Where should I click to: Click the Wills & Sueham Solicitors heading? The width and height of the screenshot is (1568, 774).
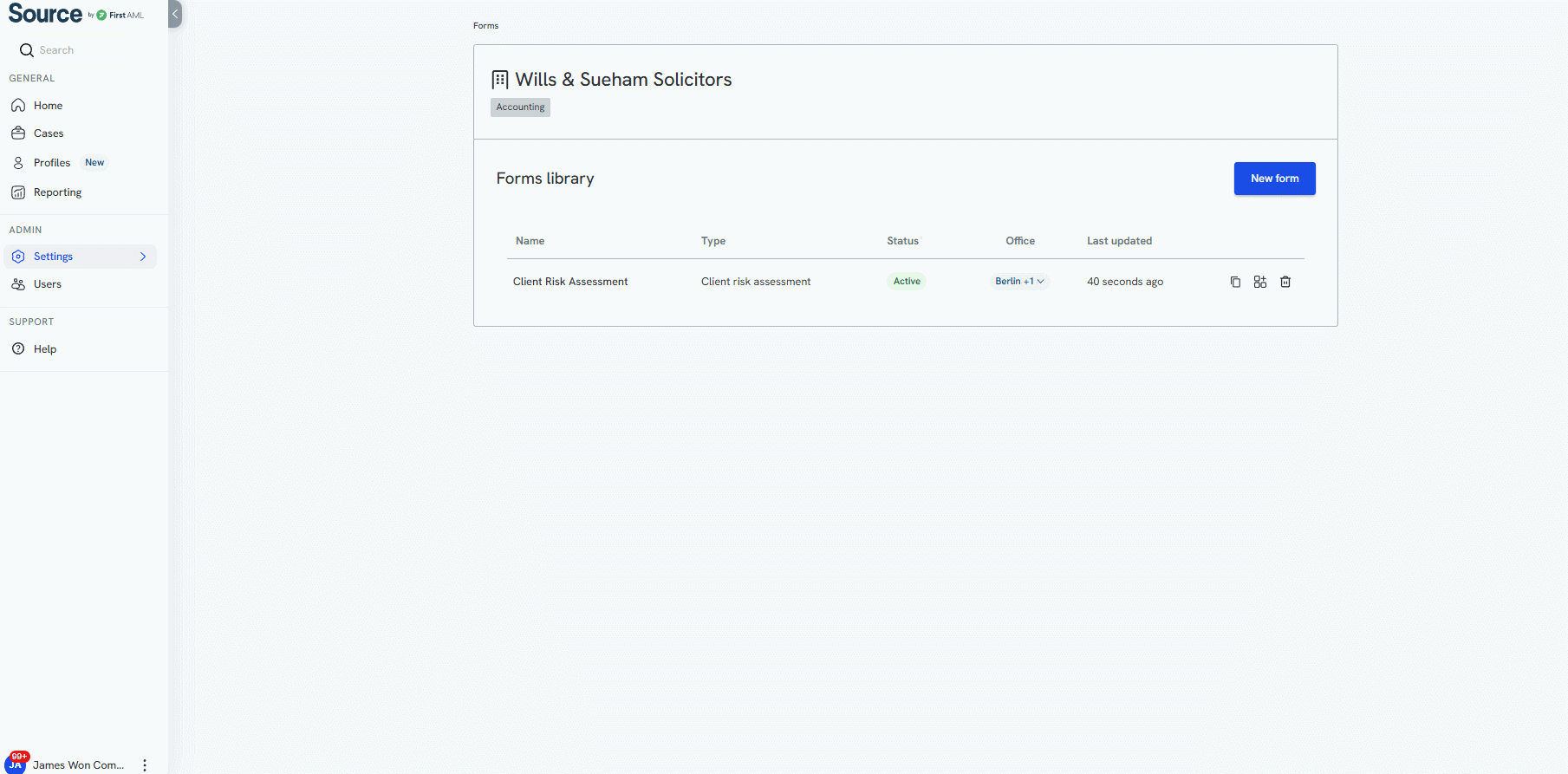[623, 80]
